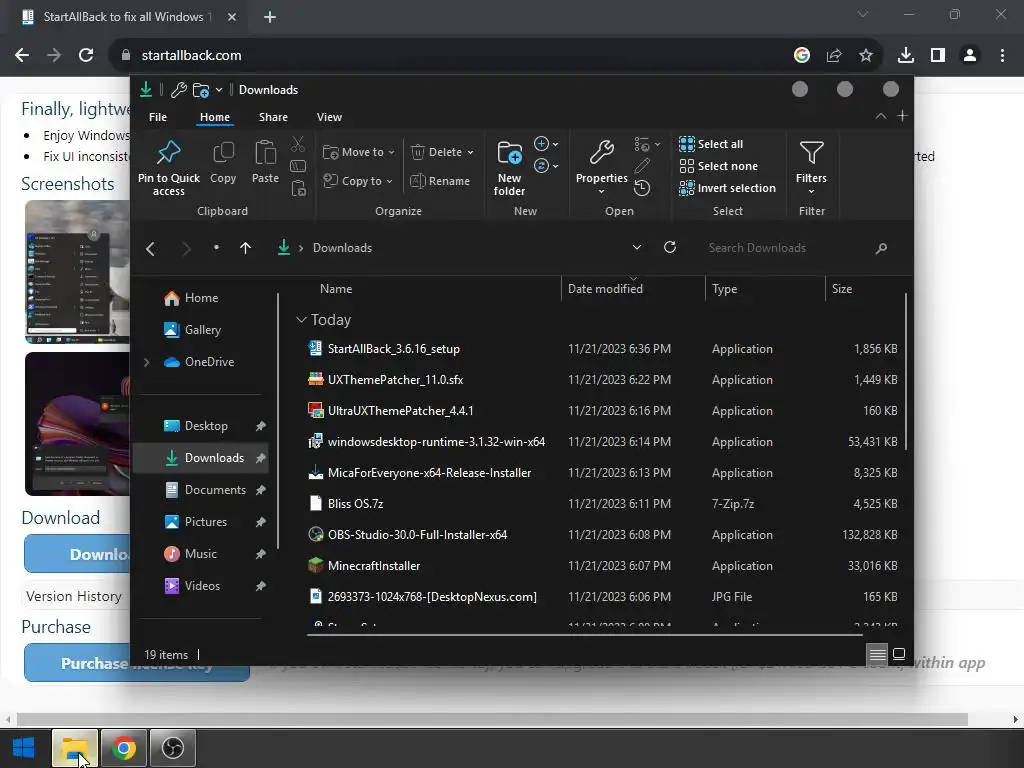Unpin Documents via its pin icon
Screen dimensions: 1024x768
(x=261, y=490)
